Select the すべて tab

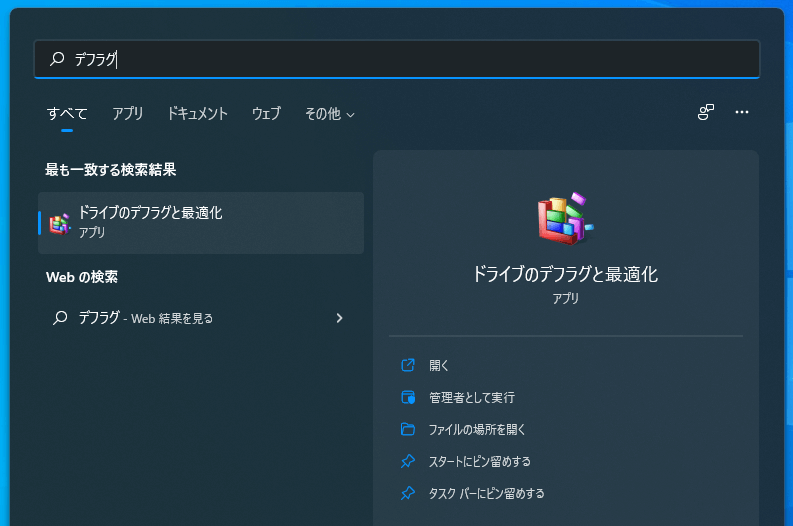pos(67,113)
